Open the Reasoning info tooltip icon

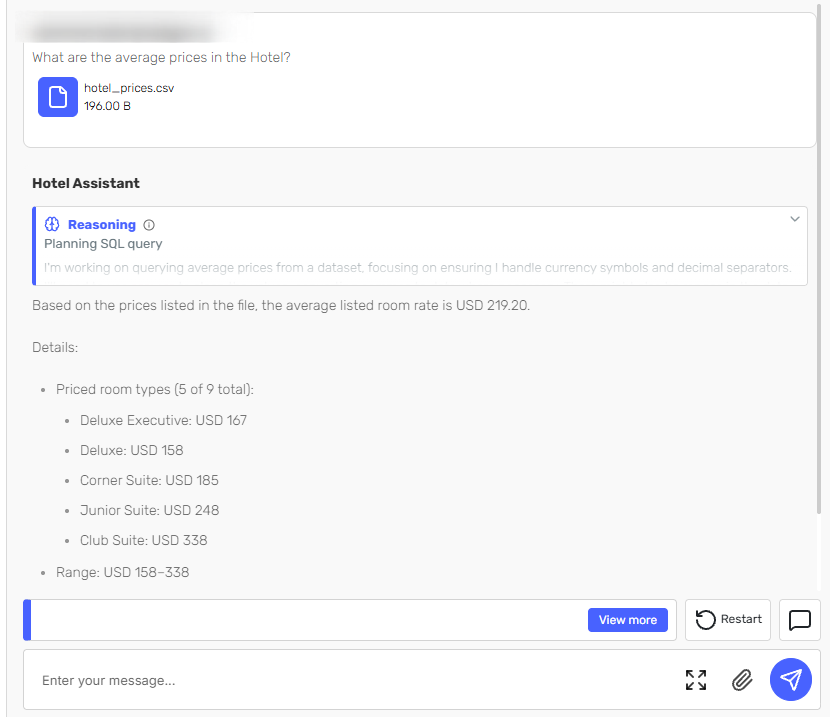click(149, 225)
